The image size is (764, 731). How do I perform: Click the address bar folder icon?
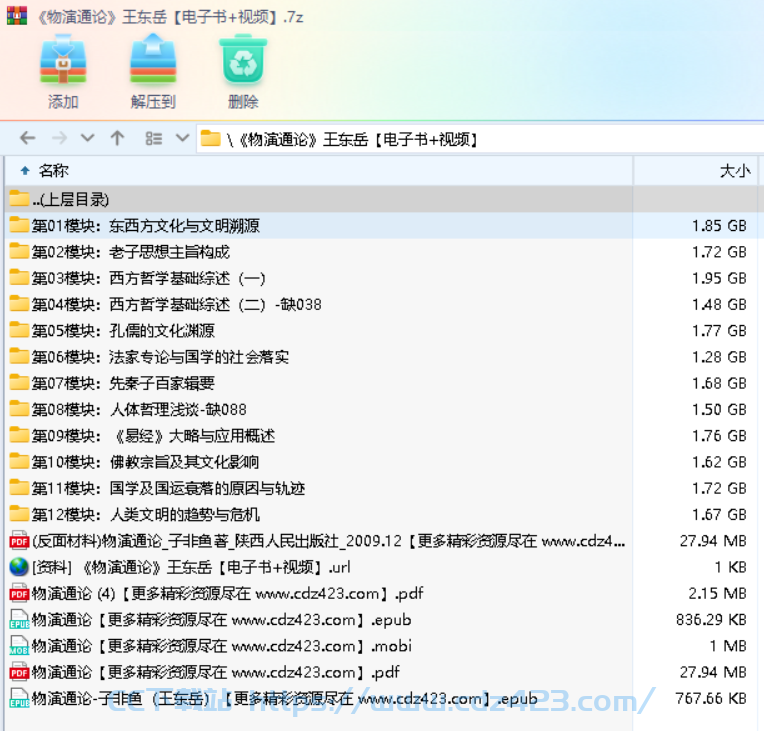coord(210,138)
